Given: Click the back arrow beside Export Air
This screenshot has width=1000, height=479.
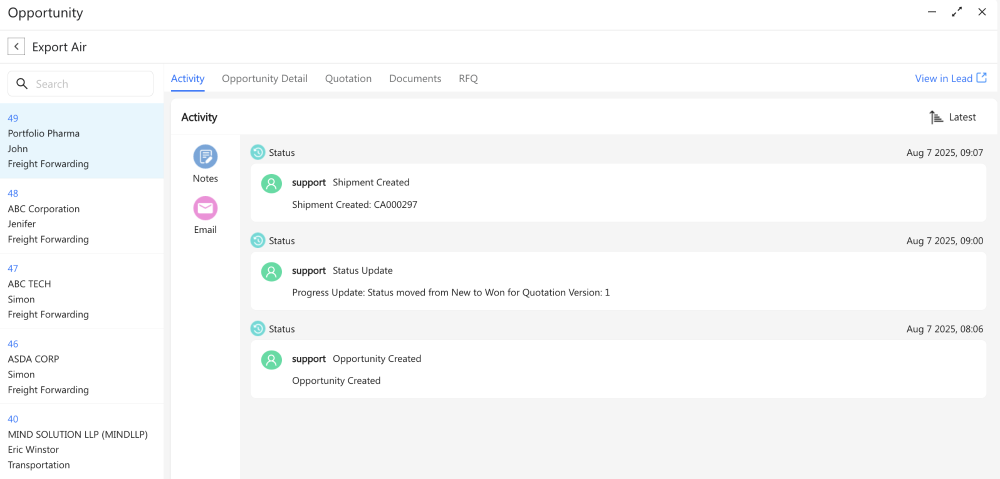Looking at the screenshot, I should (16, 47).
